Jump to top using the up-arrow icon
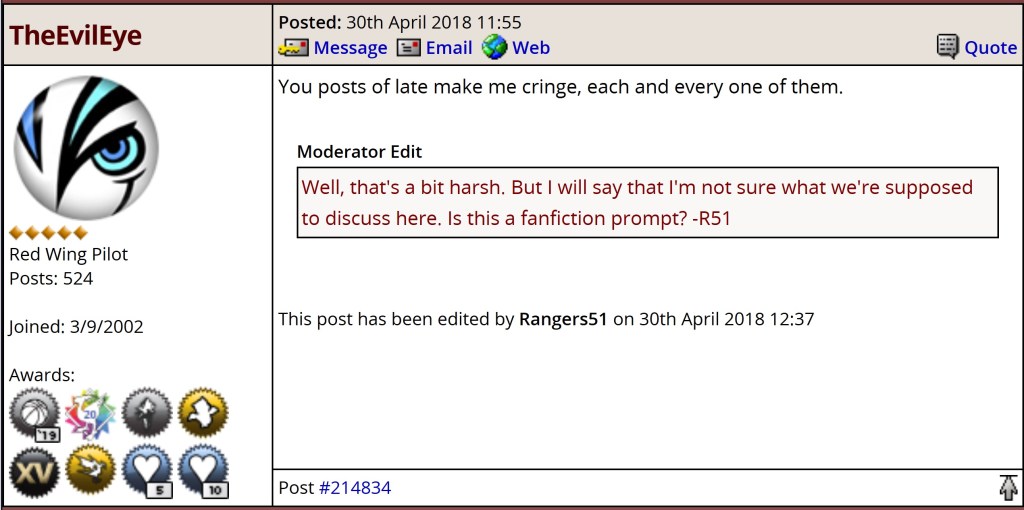Image resolution: width=1024 pixels, height=510 pixels. [1007, 488]
